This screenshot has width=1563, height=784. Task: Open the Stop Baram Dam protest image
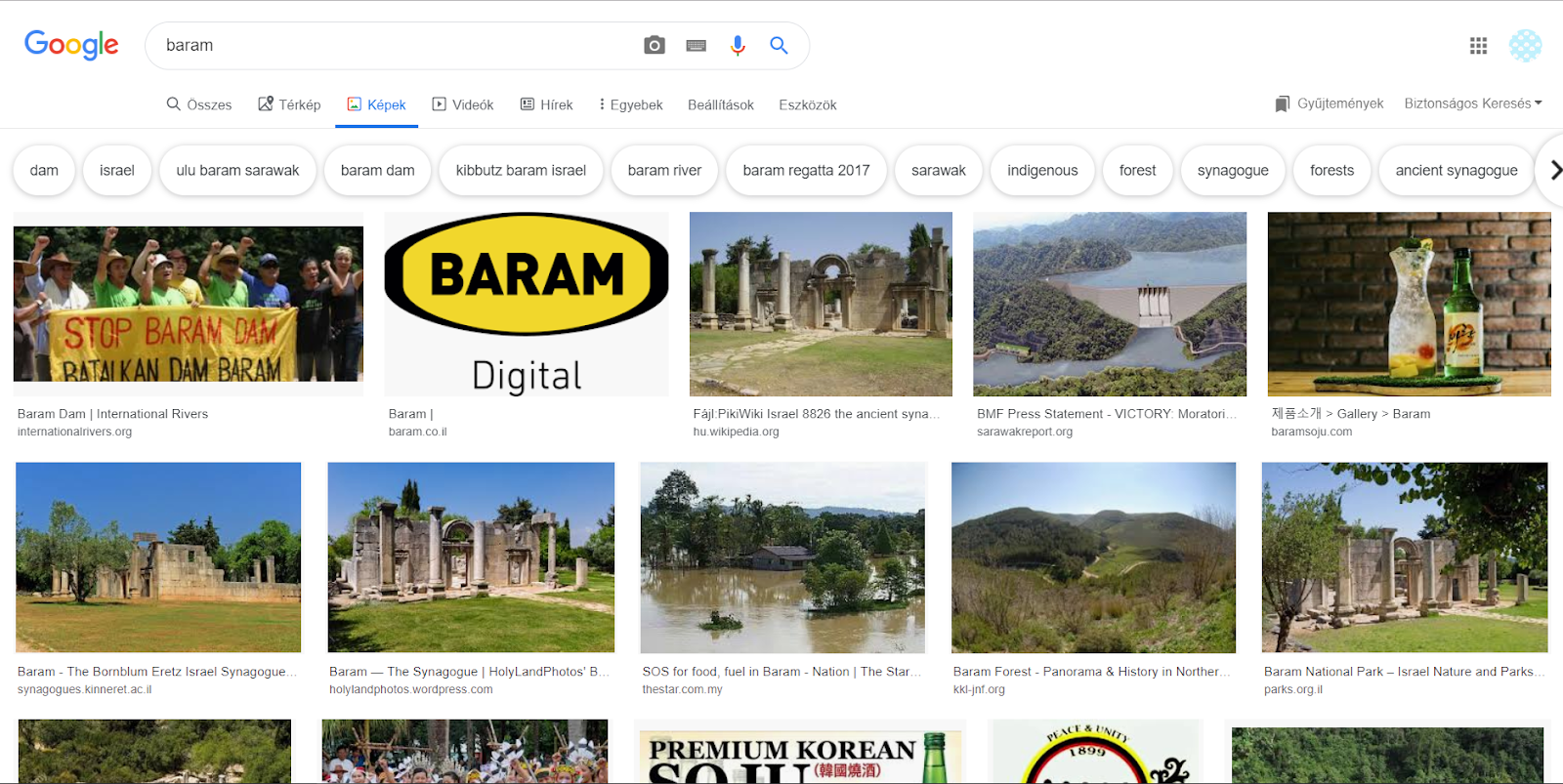coord(189,304)
